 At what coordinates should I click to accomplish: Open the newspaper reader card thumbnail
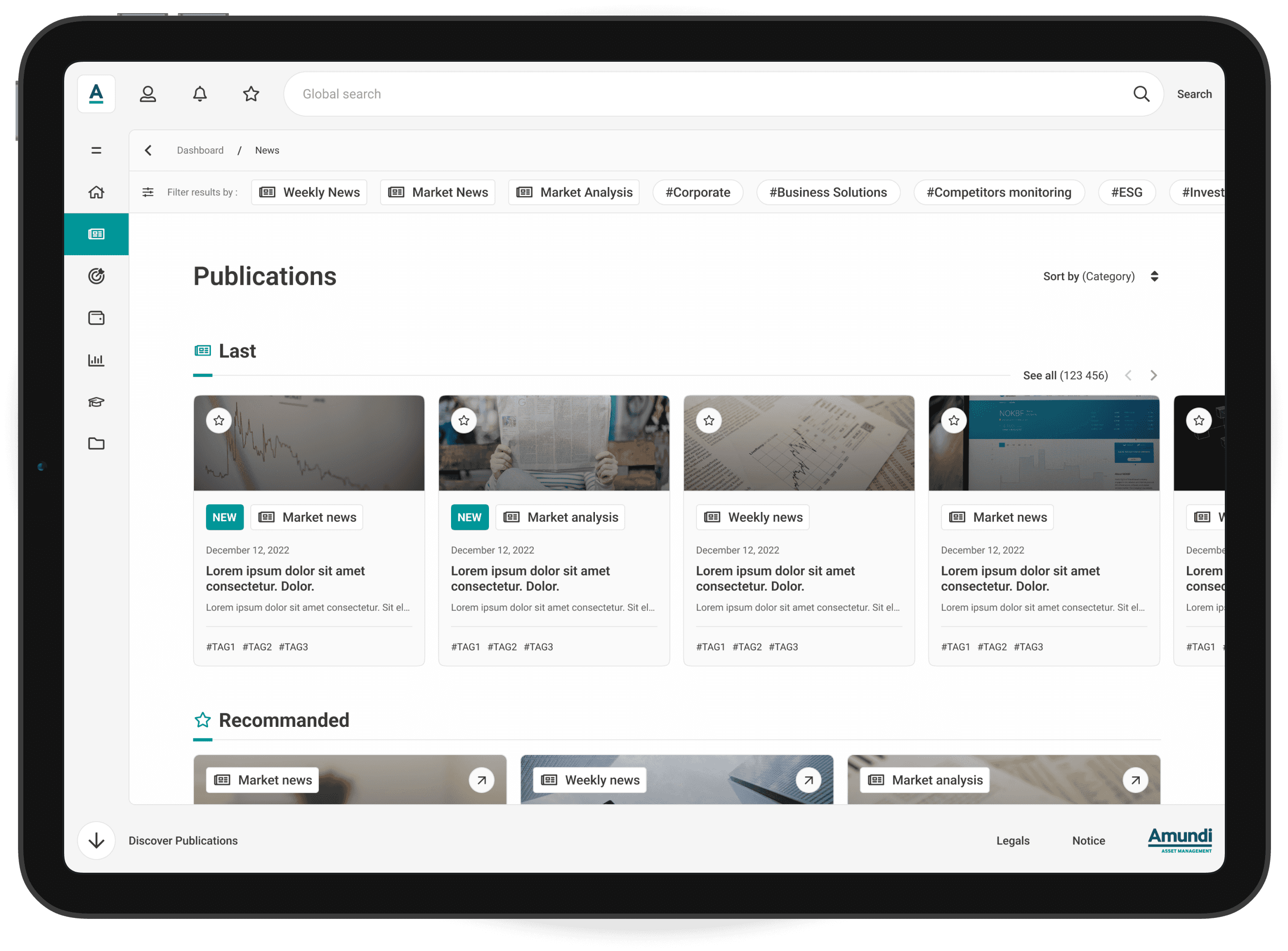554,443
